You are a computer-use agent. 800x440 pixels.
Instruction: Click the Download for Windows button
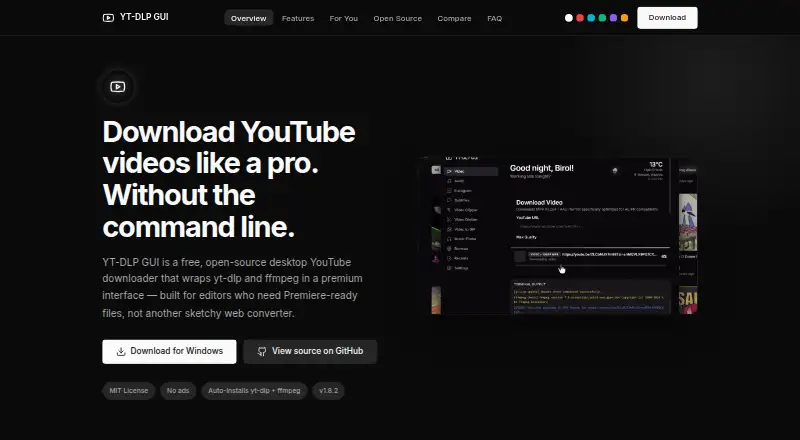(x=169, y=352)
